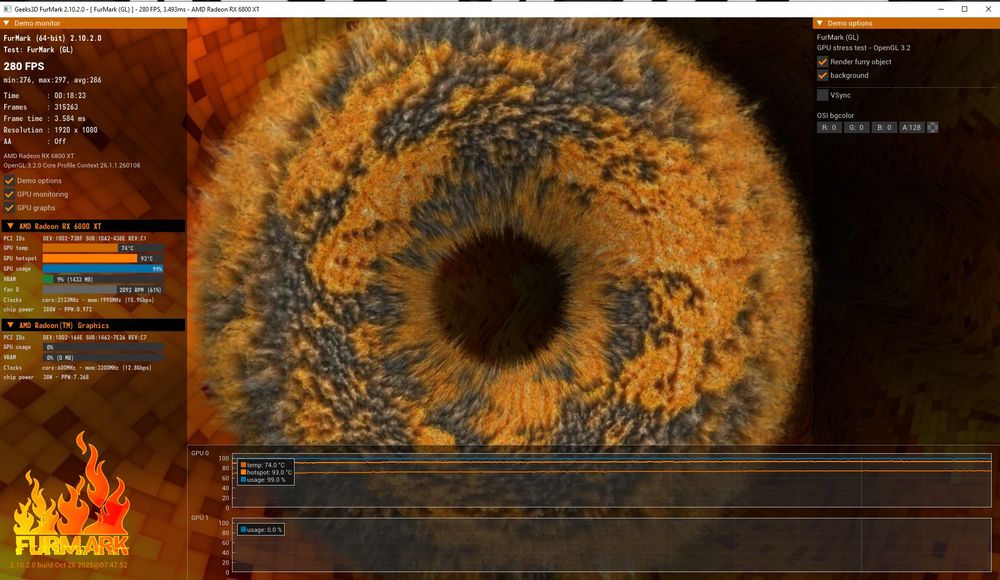The image size is (1000, 580).
Task: Open the OSI bgcolor swatch picker
Action: point(932,128)
